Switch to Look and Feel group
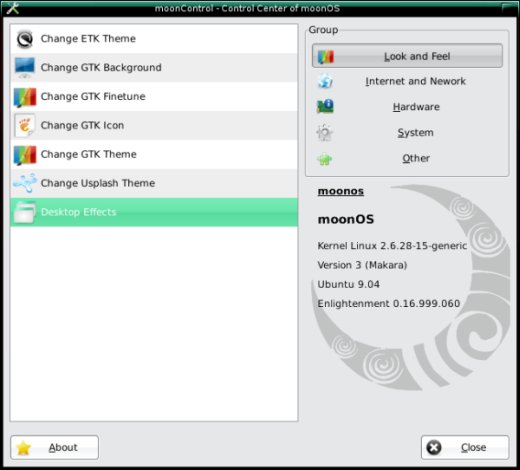The height and width of the screenshot is (470, 520). pos(407,56)
